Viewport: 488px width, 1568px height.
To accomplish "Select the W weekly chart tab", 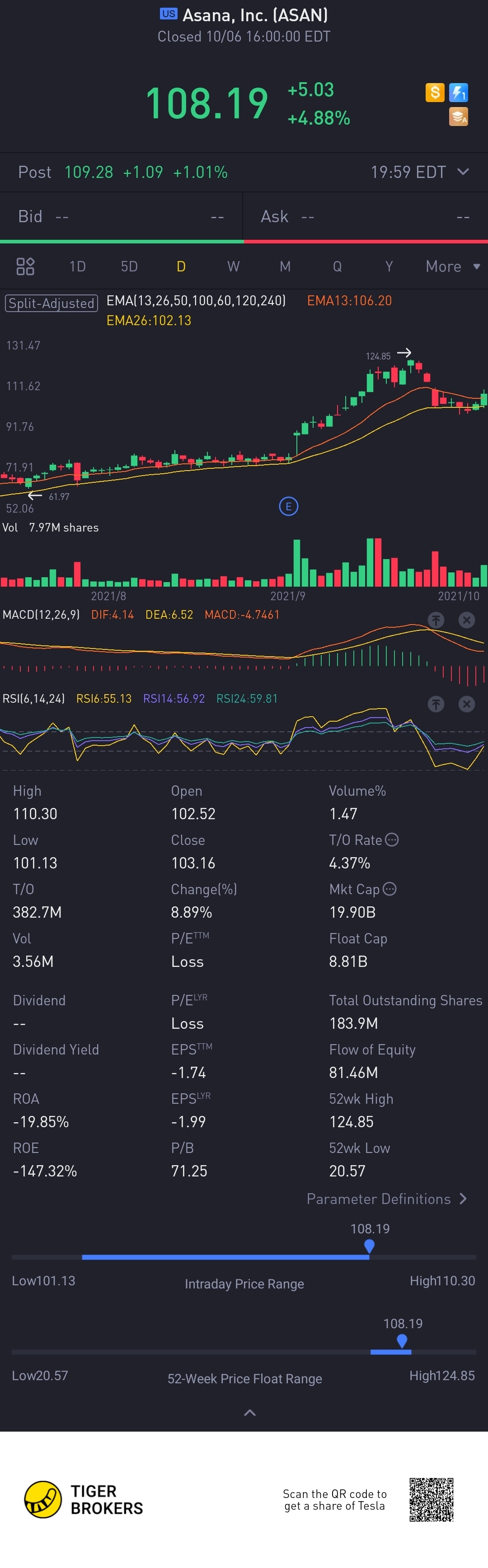I will coord(233,266).
